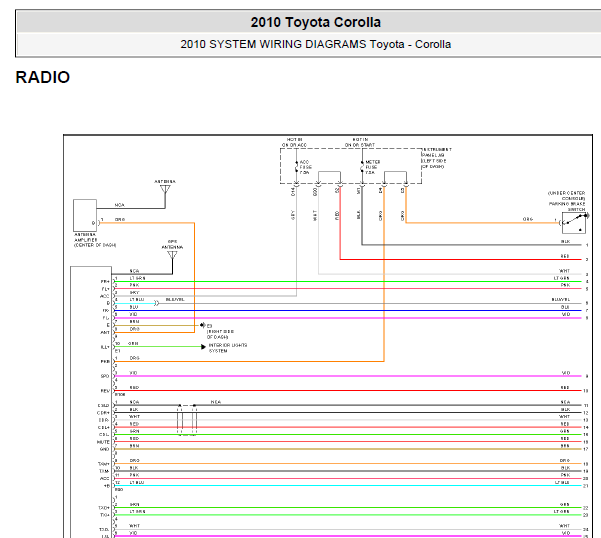Click the ORG wire label leaving the antenna amplifier
Viewport: 601px width, 538px height.
(120, 220)
